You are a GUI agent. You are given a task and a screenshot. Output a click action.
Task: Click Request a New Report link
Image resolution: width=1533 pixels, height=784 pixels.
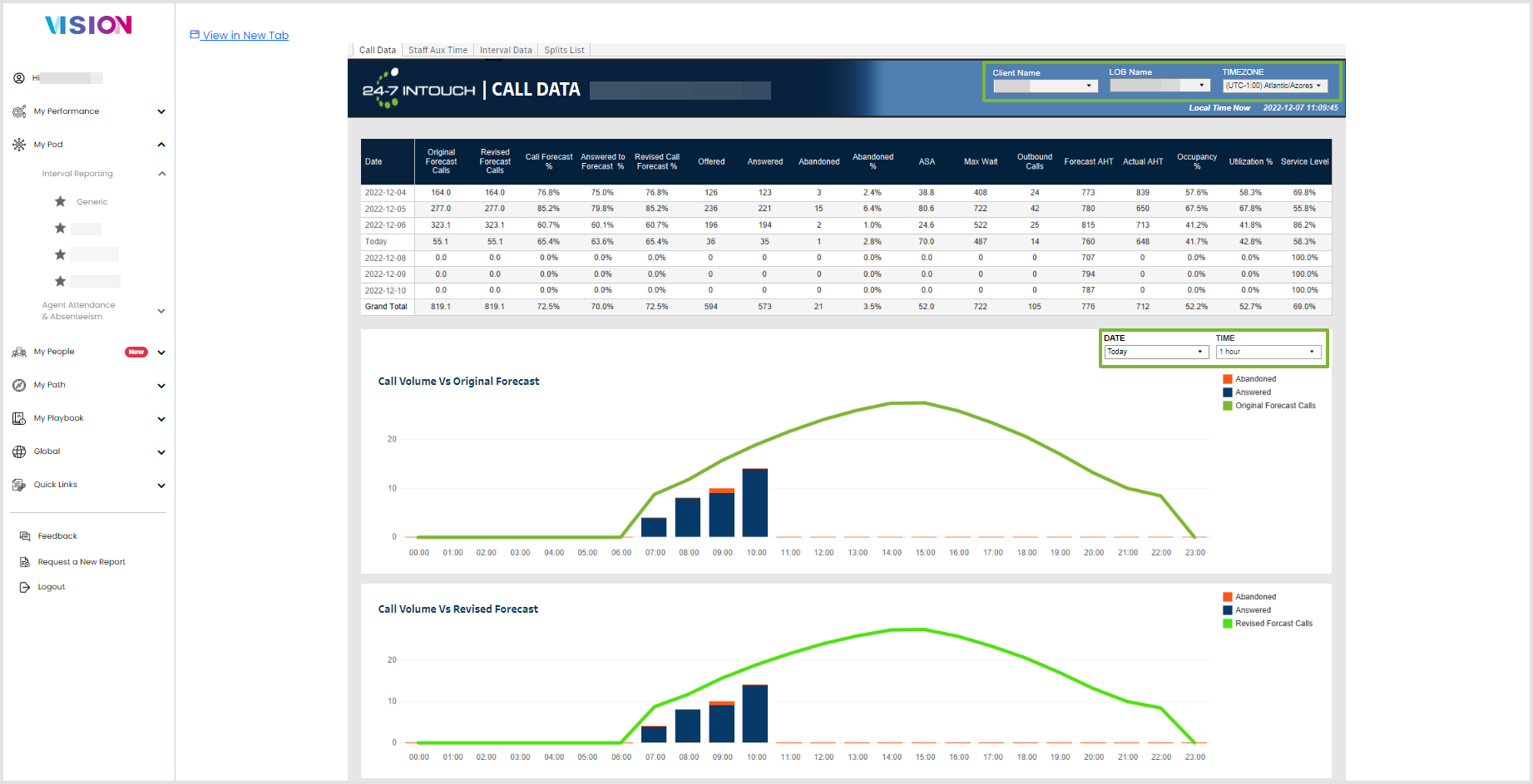(x=82, y=563)
